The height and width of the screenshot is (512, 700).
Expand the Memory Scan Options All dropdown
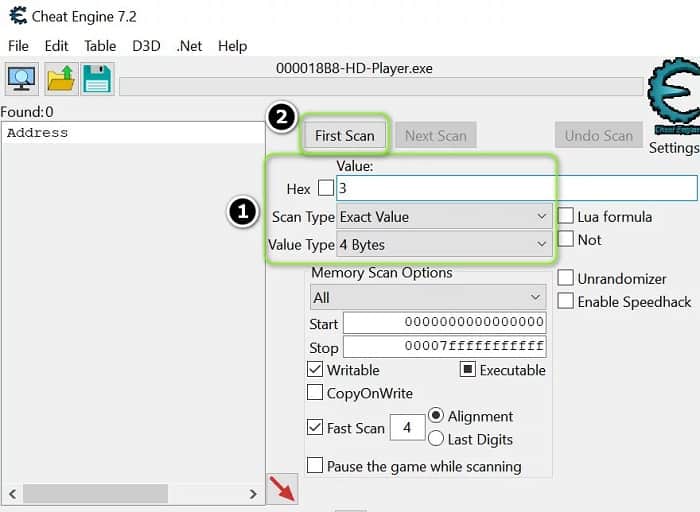[x=428, y=298]
